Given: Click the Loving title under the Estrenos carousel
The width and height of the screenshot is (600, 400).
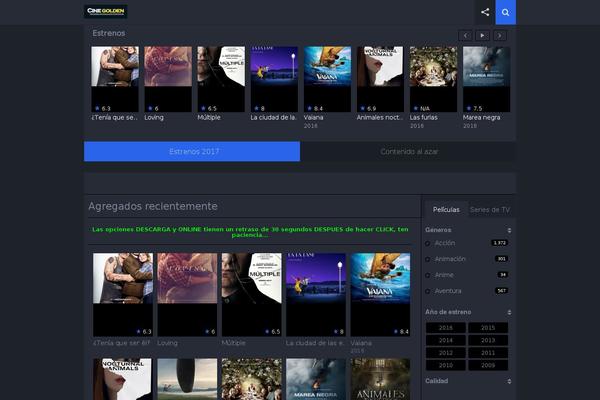Looking at the screenshot, I should 154,118.
